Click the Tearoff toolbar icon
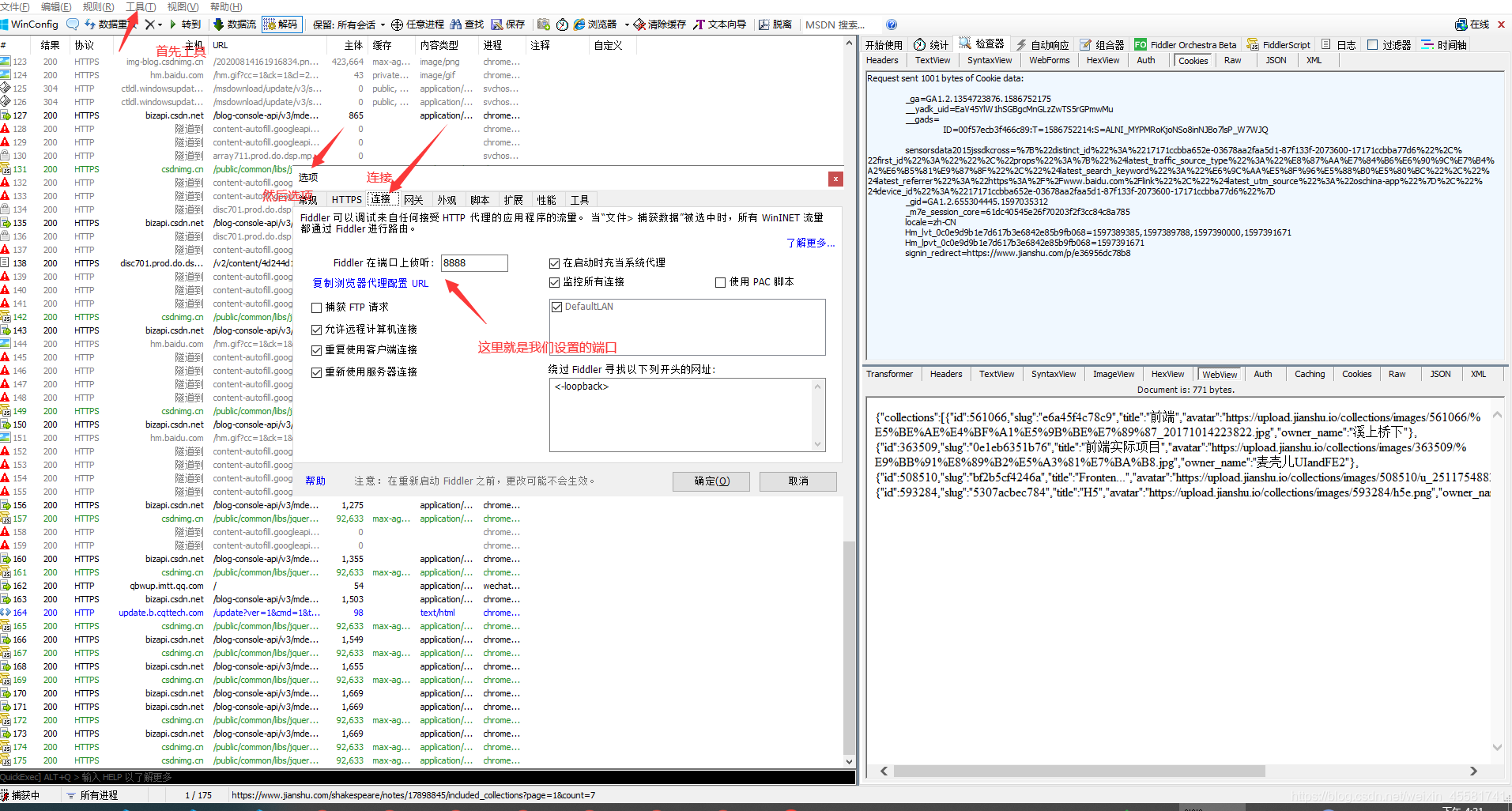This screenshot has height=811, width=1512. (x=764, y=25)
